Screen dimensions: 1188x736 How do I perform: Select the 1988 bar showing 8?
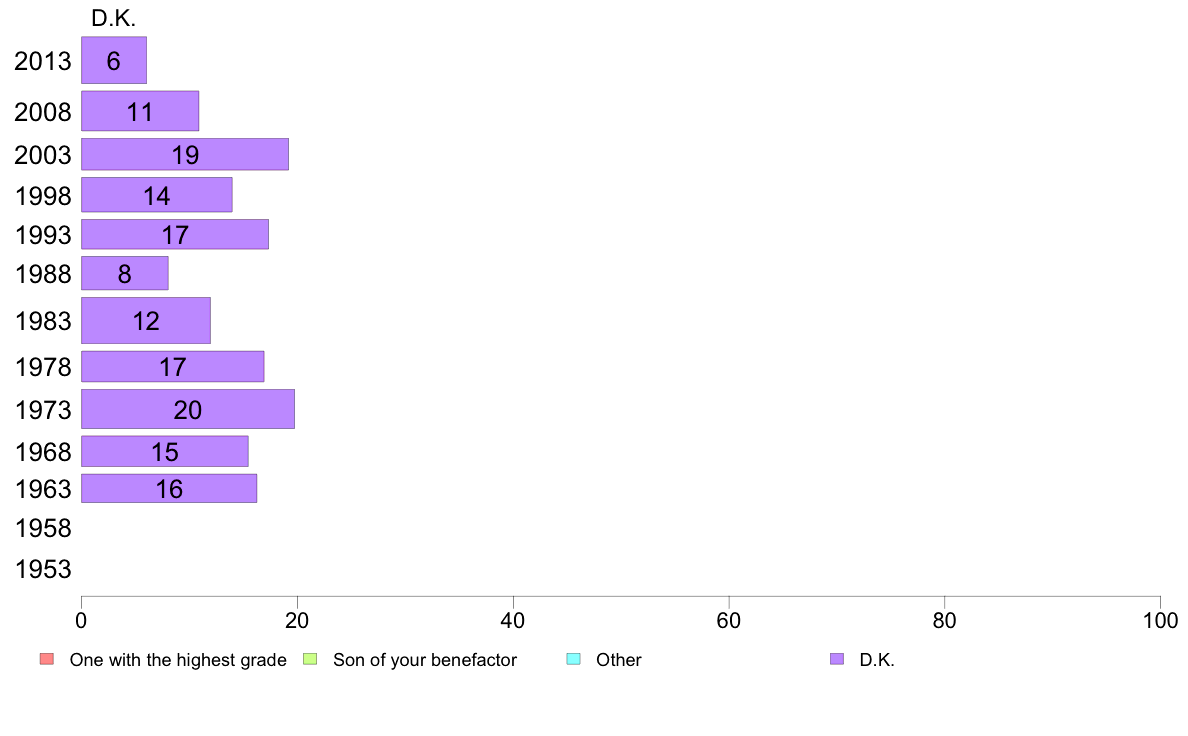[125, 274]
